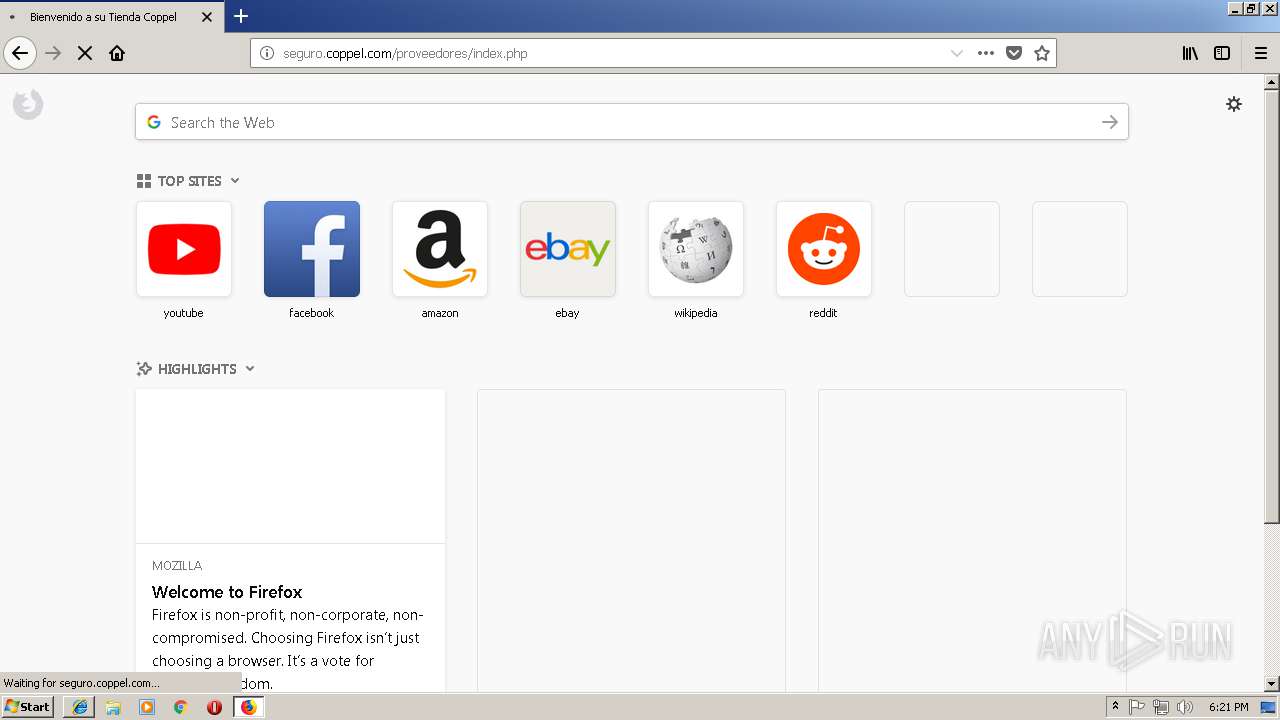
Task: Show hidden system tray icons
Action: 1115,707
